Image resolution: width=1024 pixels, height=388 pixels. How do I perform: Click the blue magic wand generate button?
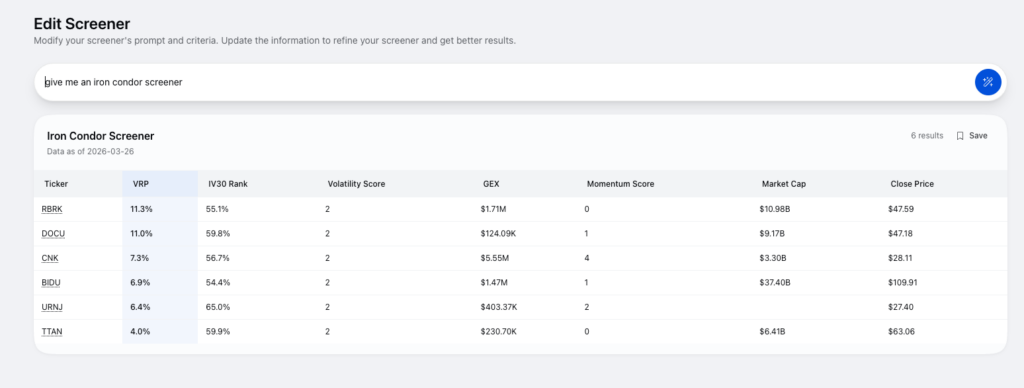(987, 82)
